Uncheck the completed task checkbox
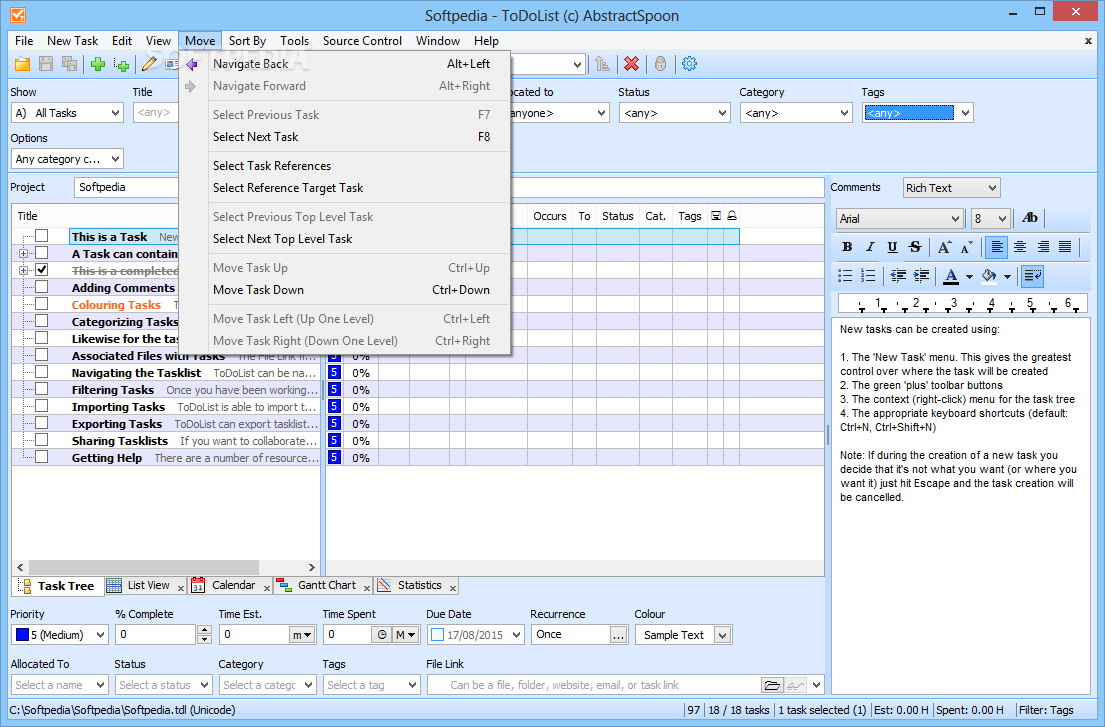1105x727 pixels. coord(42,270)
